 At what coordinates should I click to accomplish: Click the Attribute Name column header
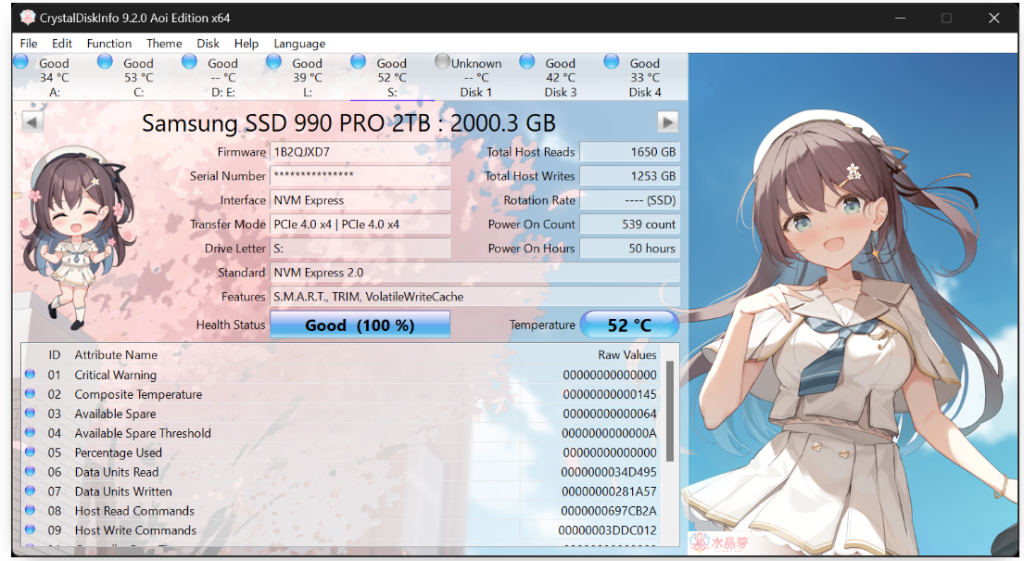pos(116,355)
